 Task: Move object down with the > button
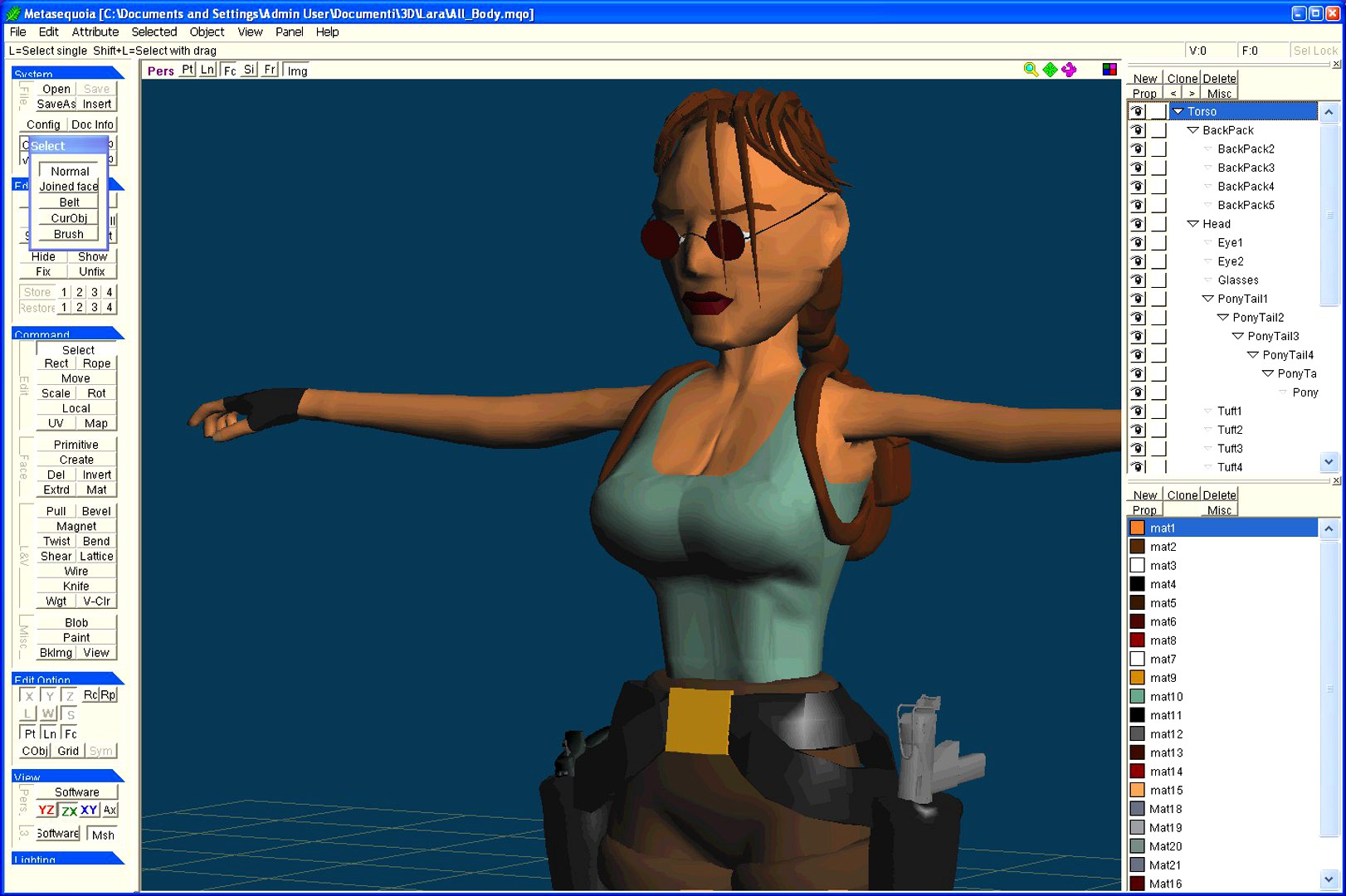tap(1192, 93)
